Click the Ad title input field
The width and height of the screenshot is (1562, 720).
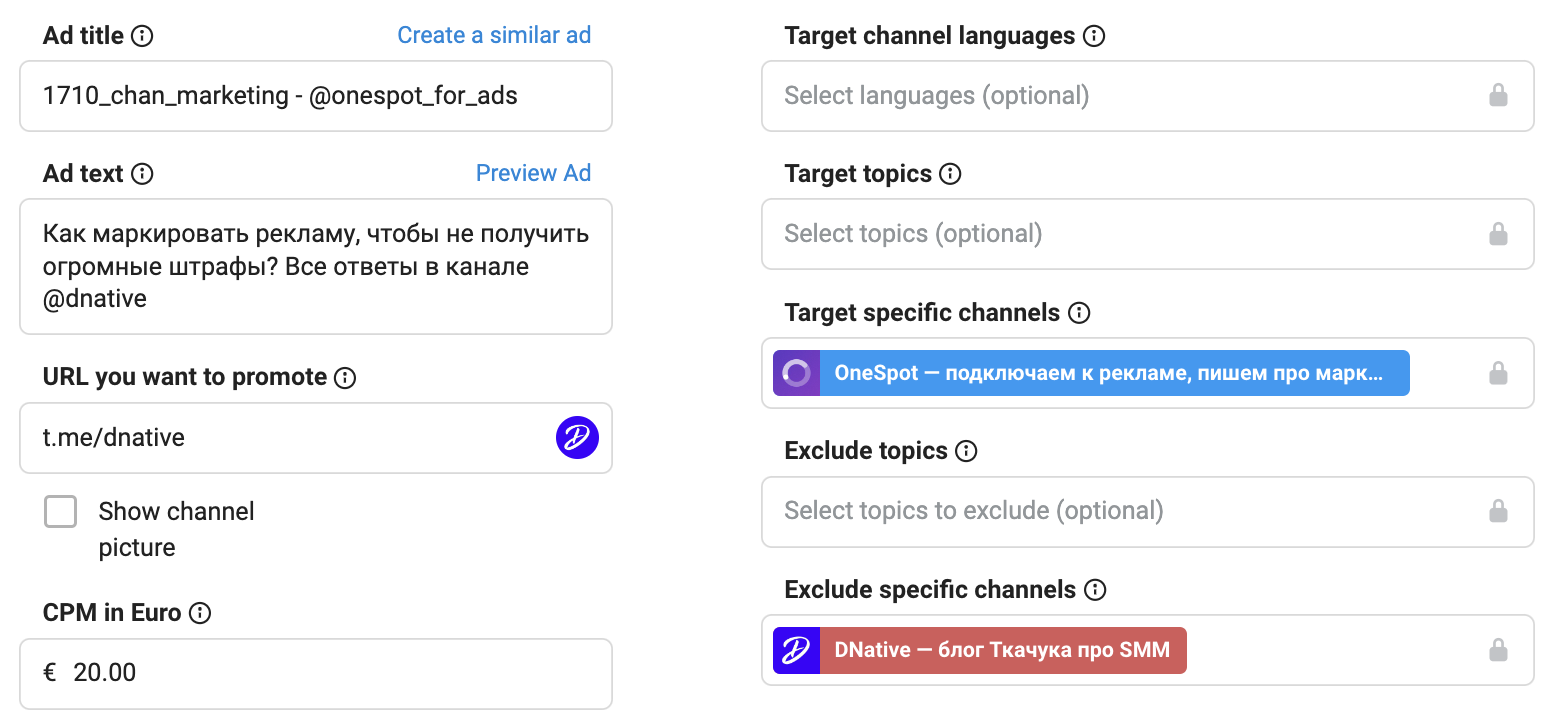[x=316, y=96]
